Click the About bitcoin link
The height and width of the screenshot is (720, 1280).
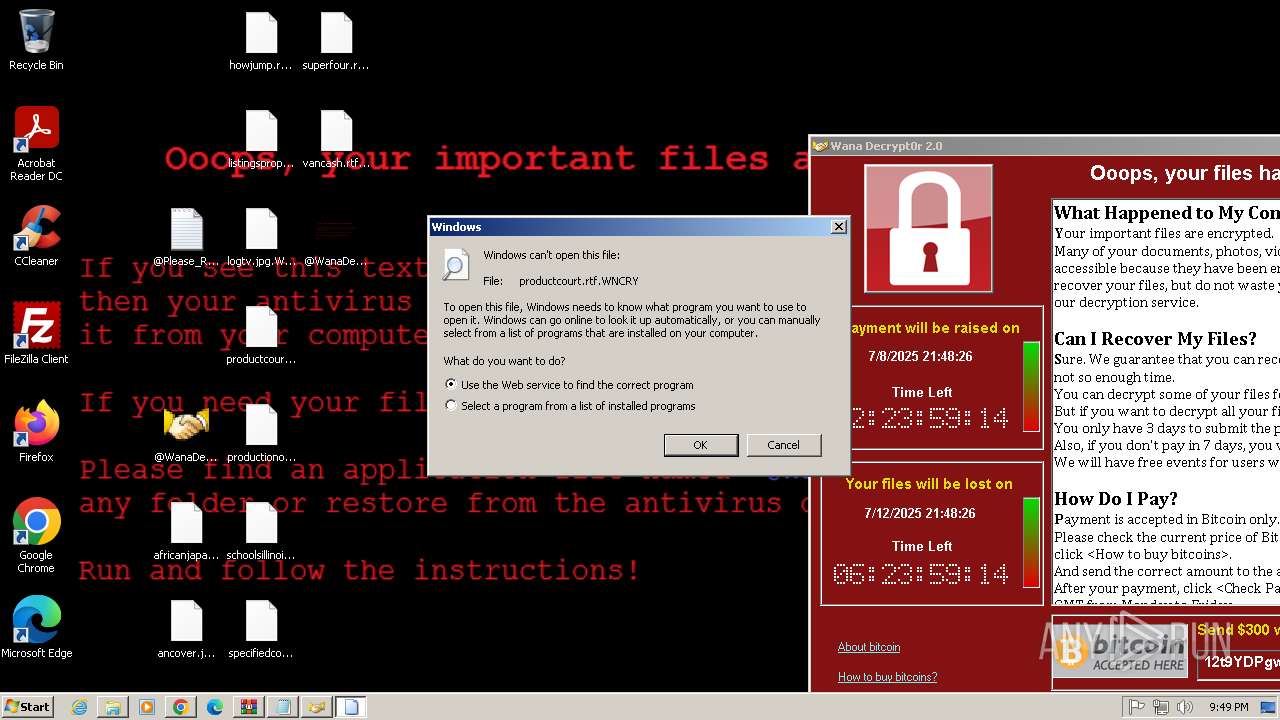click(869, 647)
